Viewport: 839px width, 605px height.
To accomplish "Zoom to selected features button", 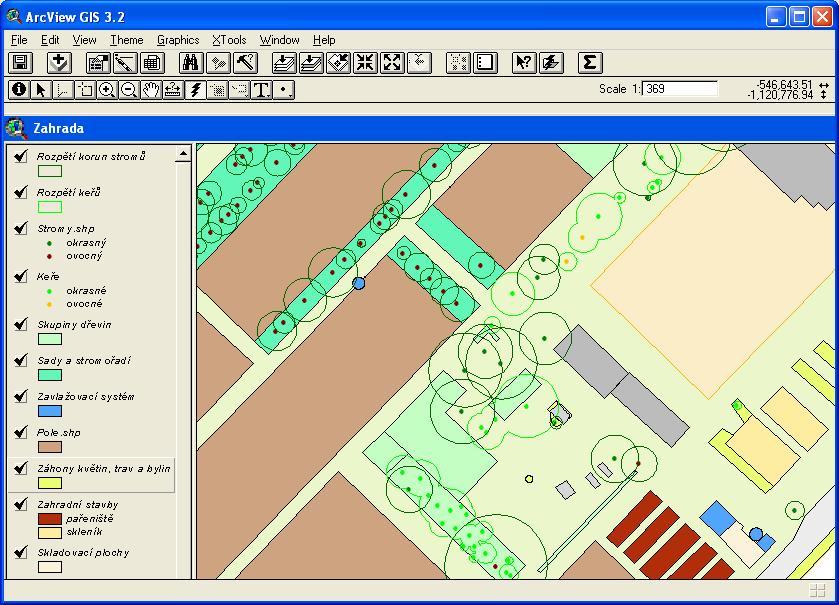I will [338, 63].
